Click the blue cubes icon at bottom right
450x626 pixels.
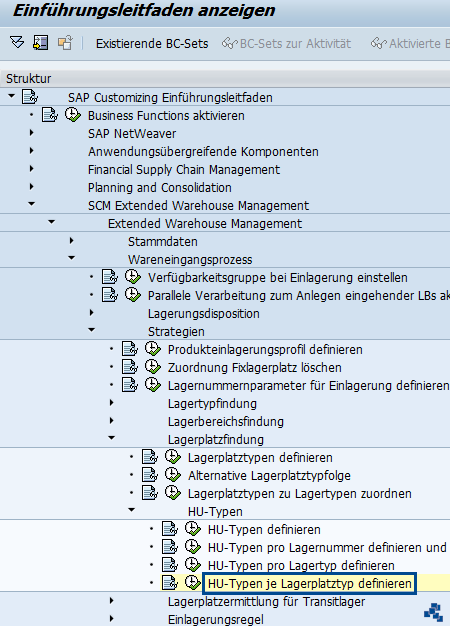(433, 612)
